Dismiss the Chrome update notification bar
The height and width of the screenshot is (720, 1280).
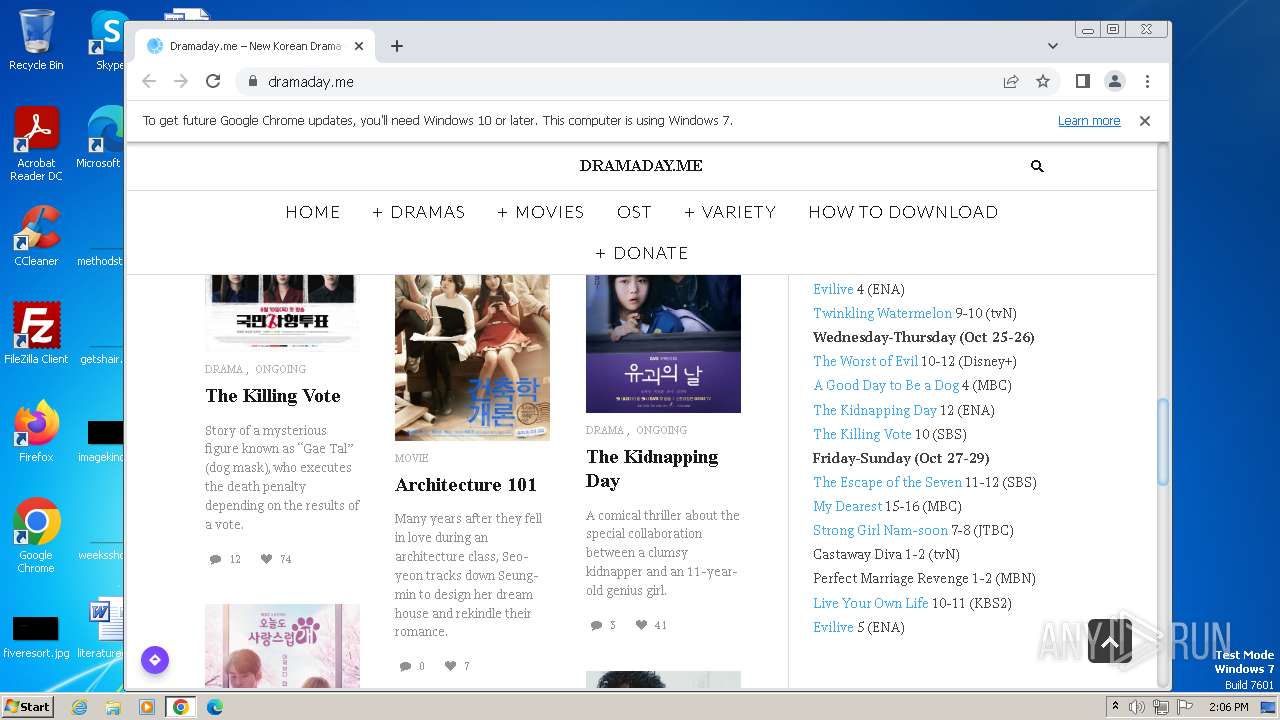(1145, 121)
